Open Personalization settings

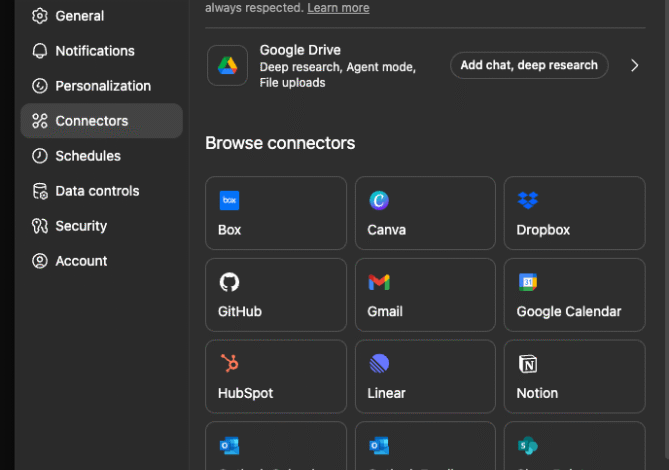(102, 86)
